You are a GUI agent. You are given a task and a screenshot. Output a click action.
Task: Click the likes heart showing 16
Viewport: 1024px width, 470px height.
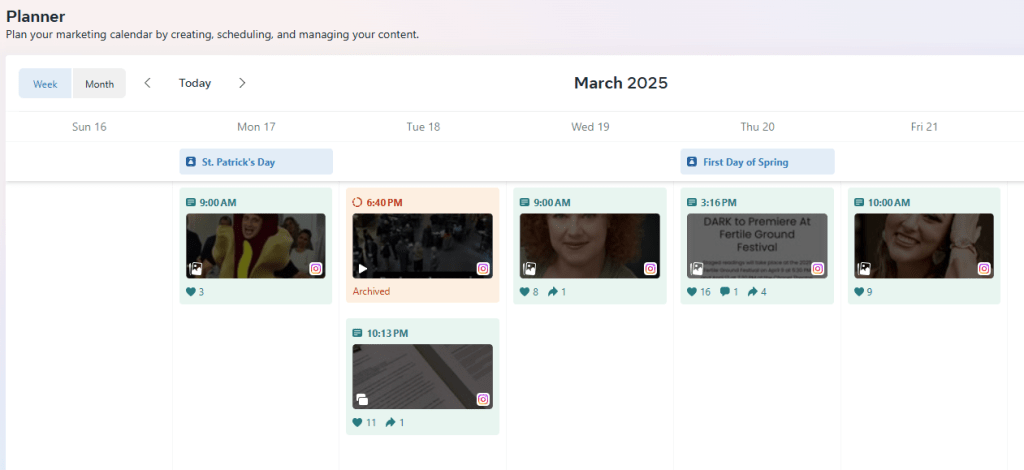click(x=692, y=292)
